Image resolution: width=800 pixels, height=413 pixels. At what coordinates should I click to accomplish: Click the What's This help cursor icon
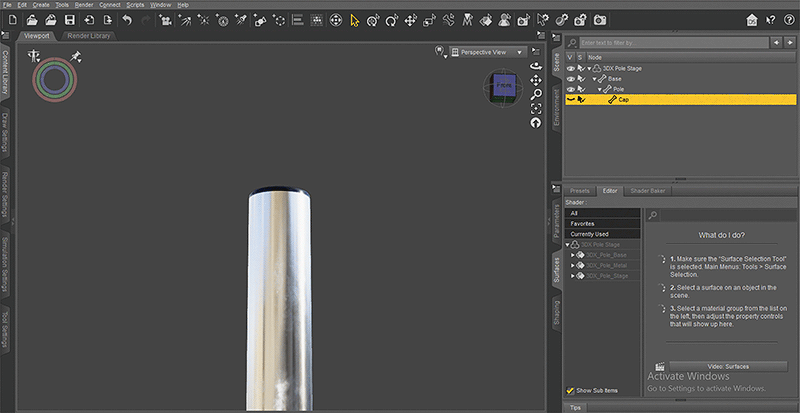770,20
